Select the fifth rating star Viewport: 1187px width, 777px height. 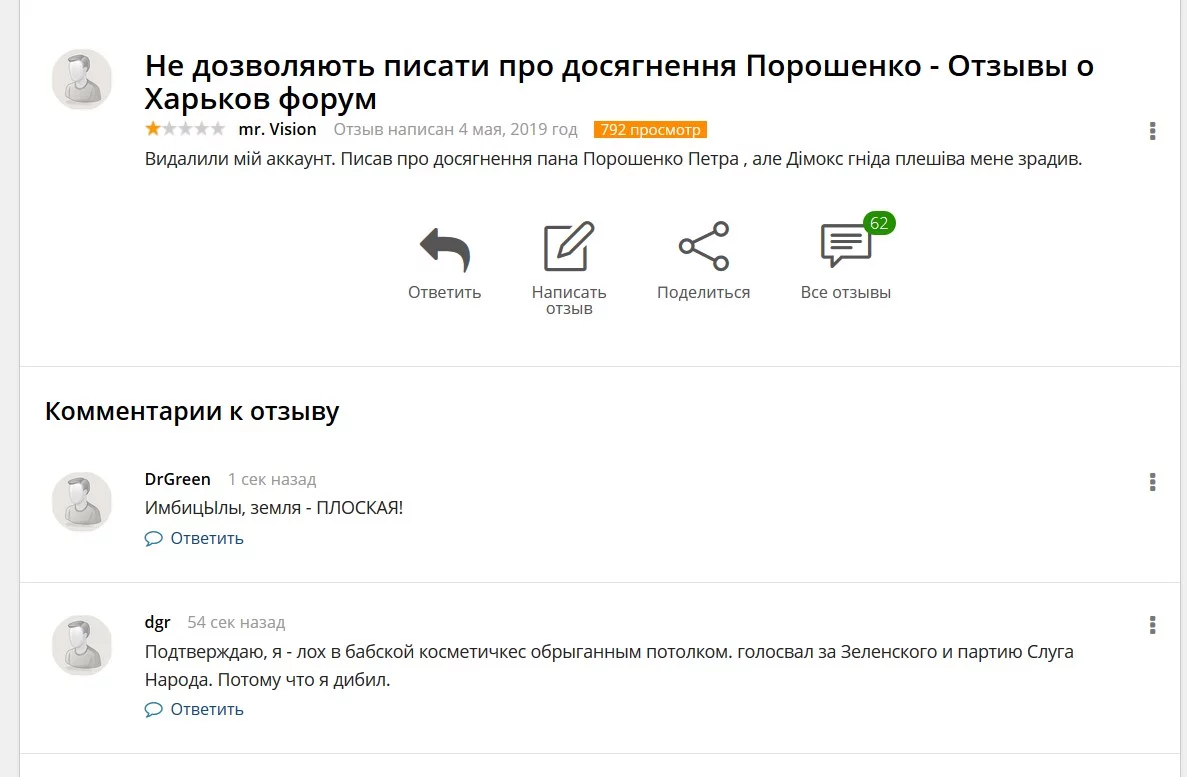point(216,128)
